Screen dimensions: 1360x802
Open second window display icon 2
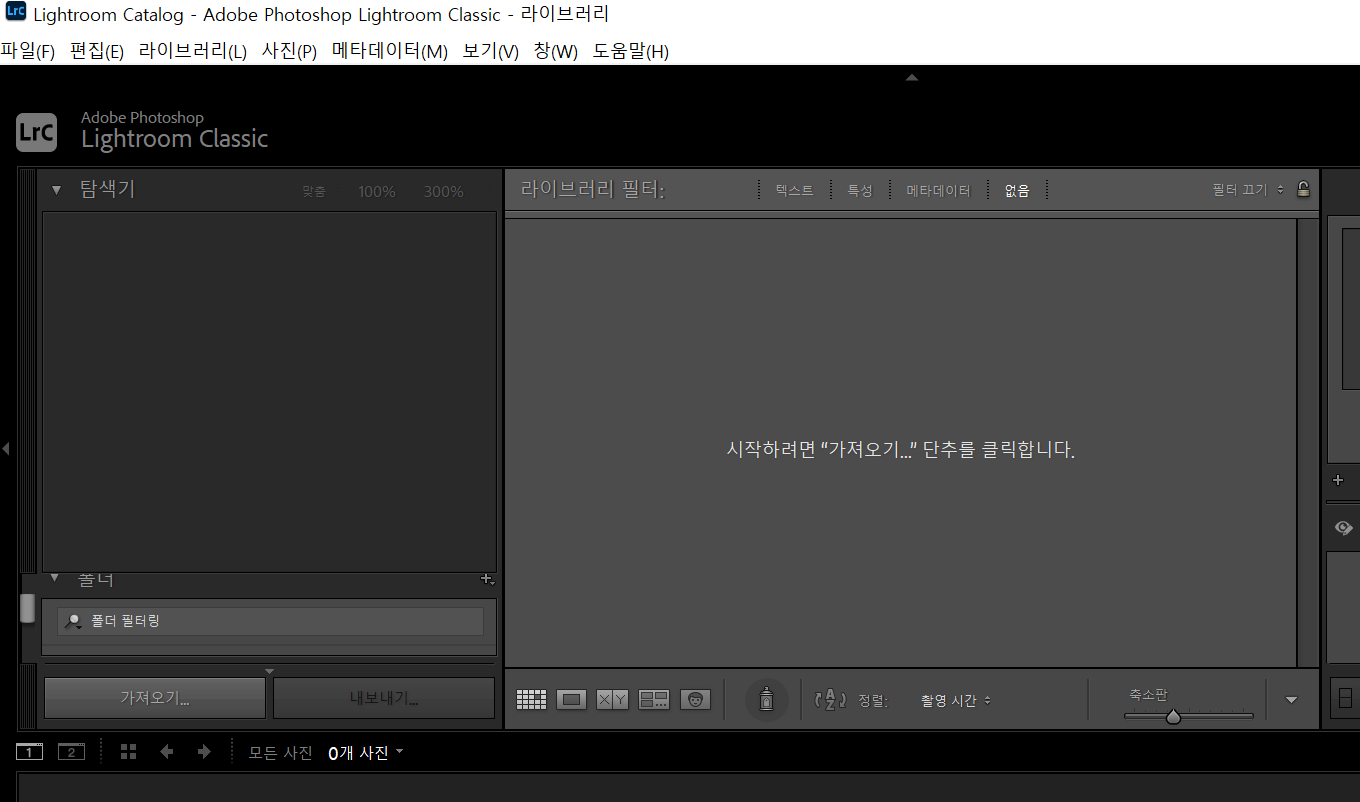[x=71, y=752]
